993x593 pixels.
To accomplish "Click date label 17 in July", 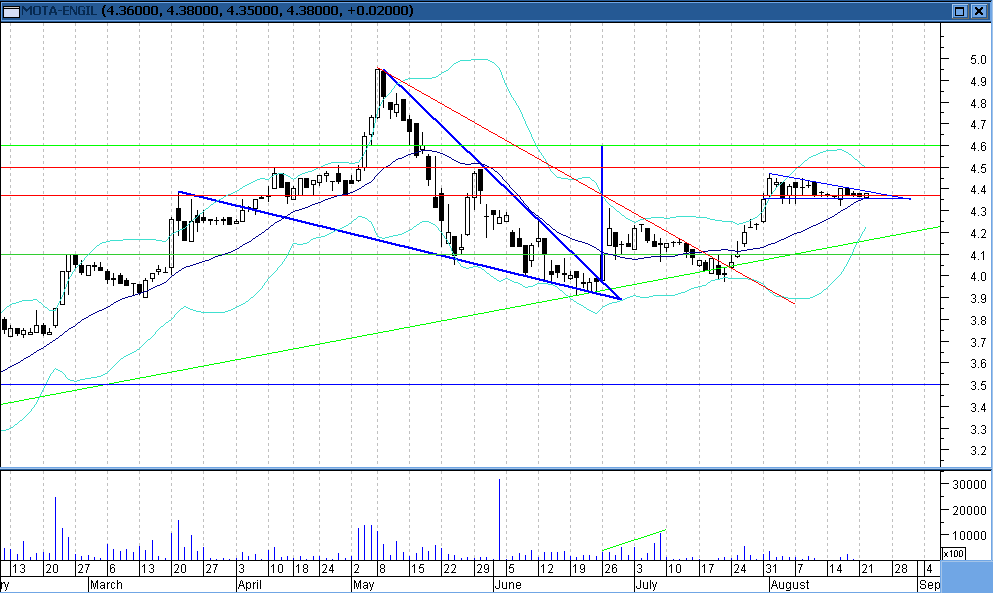I will point(707,569).
